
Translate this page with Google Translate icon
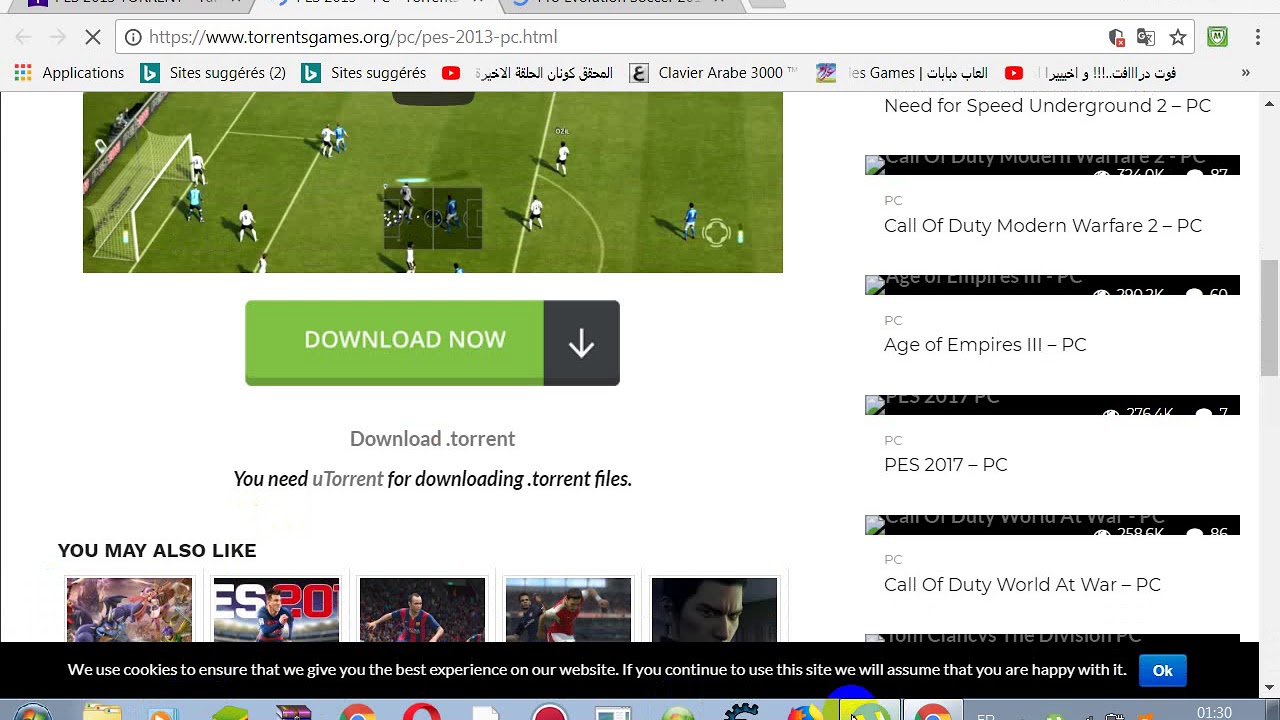(1146, 37)
